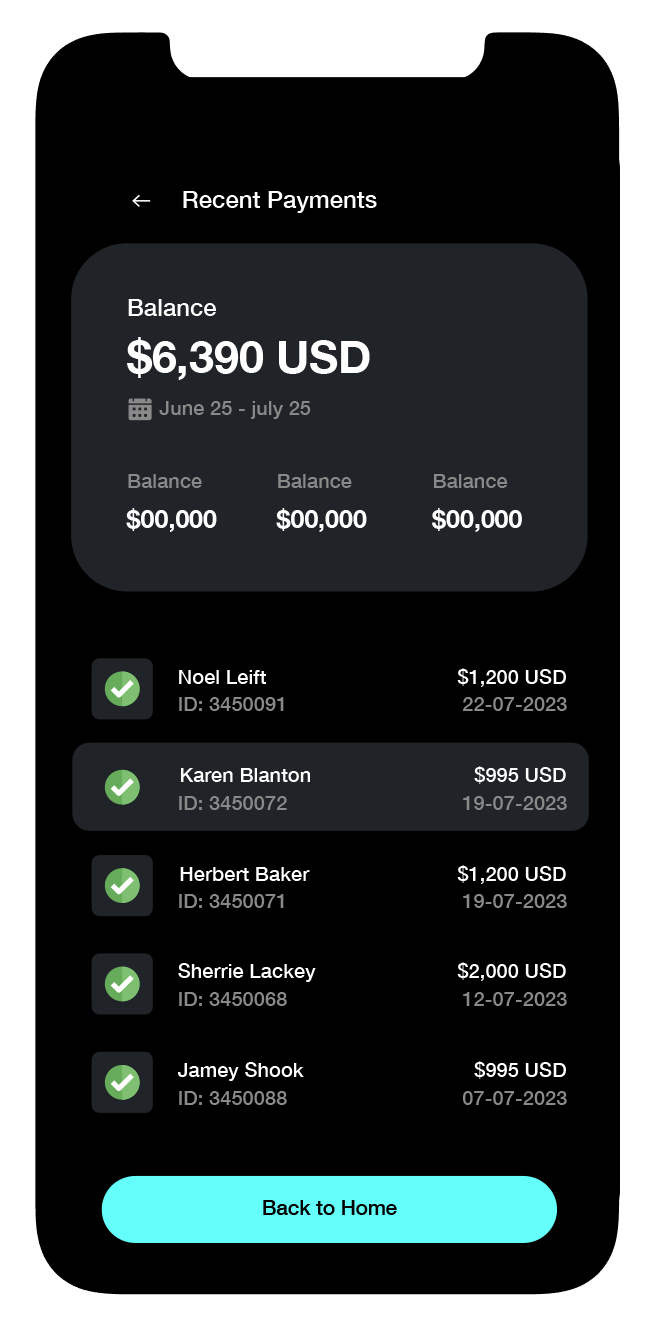Screen dimensions: 656x1326
Task: Click Sherrie Lackey's green checkmark icon
Action: [122, 984]
